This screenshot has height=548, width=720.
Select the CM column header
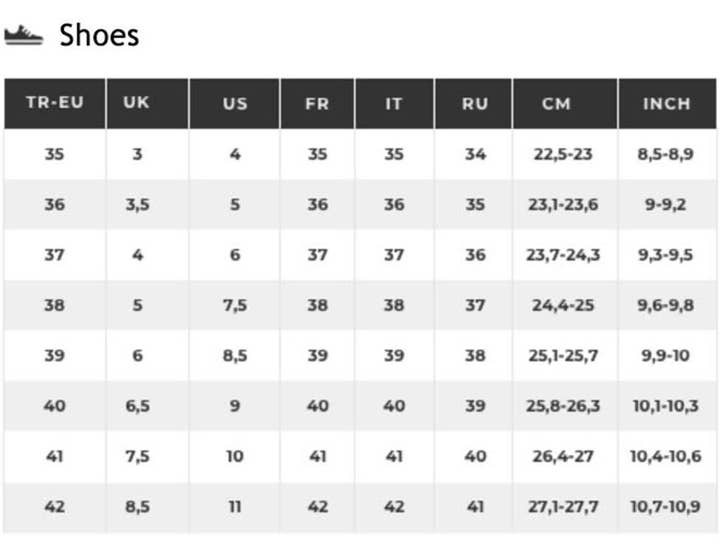tap(564, 103)
